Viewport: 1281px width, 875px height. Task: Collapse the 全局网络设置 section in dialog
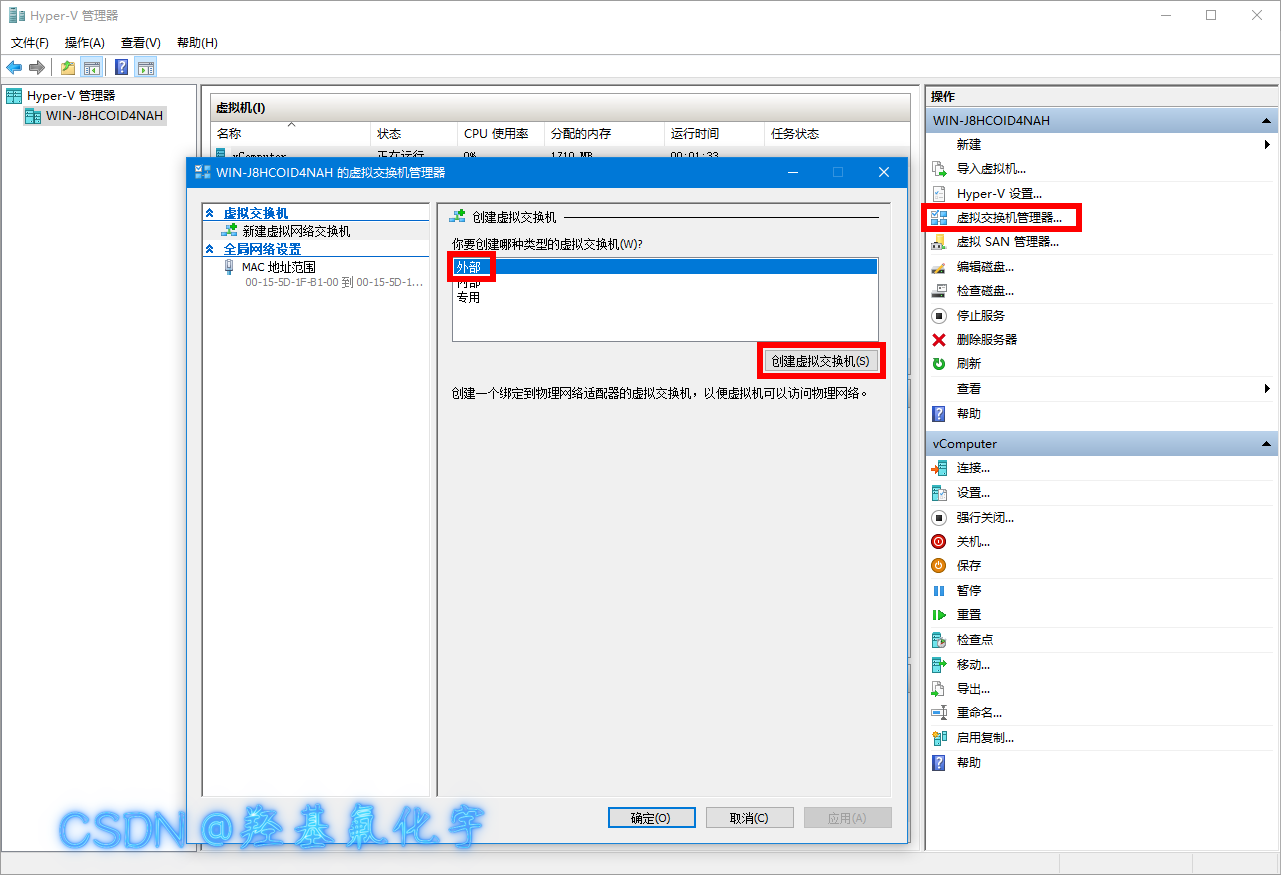click(210, 249)
